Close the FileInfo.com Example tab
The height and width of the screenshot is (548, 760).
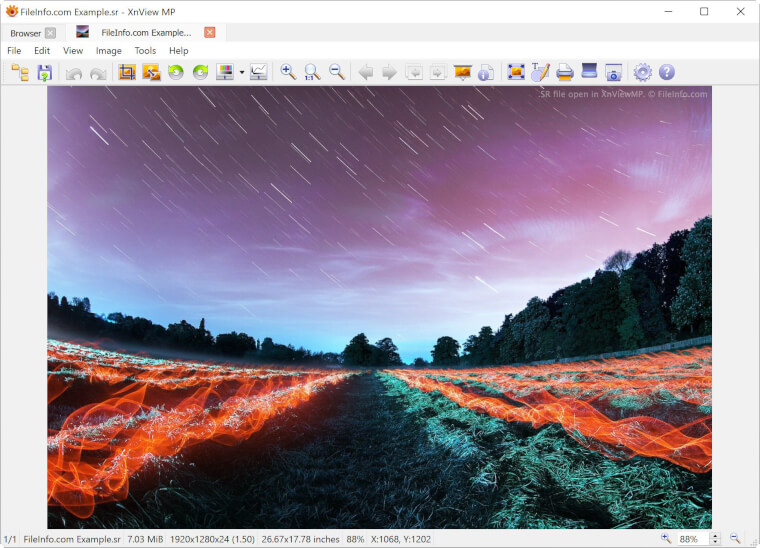point(210,32)
